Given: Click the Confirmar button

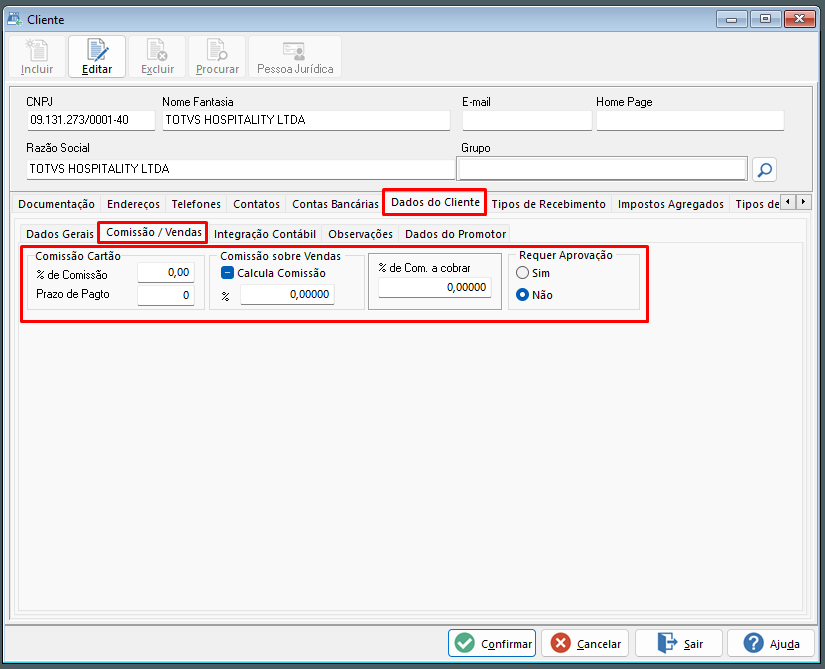Looking at the screenshot, I should point(492,643).
